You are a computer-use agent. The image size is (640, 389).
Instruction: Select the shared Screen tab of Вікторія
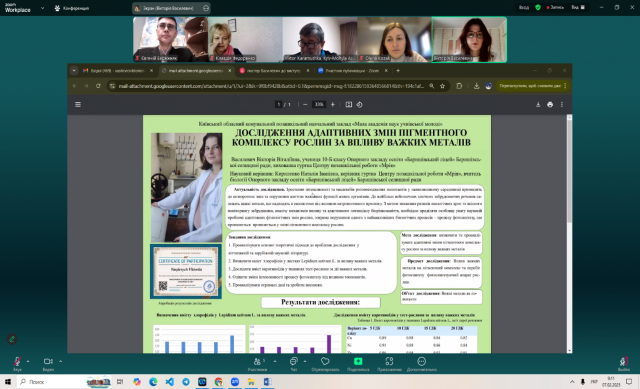pos(171,8)
